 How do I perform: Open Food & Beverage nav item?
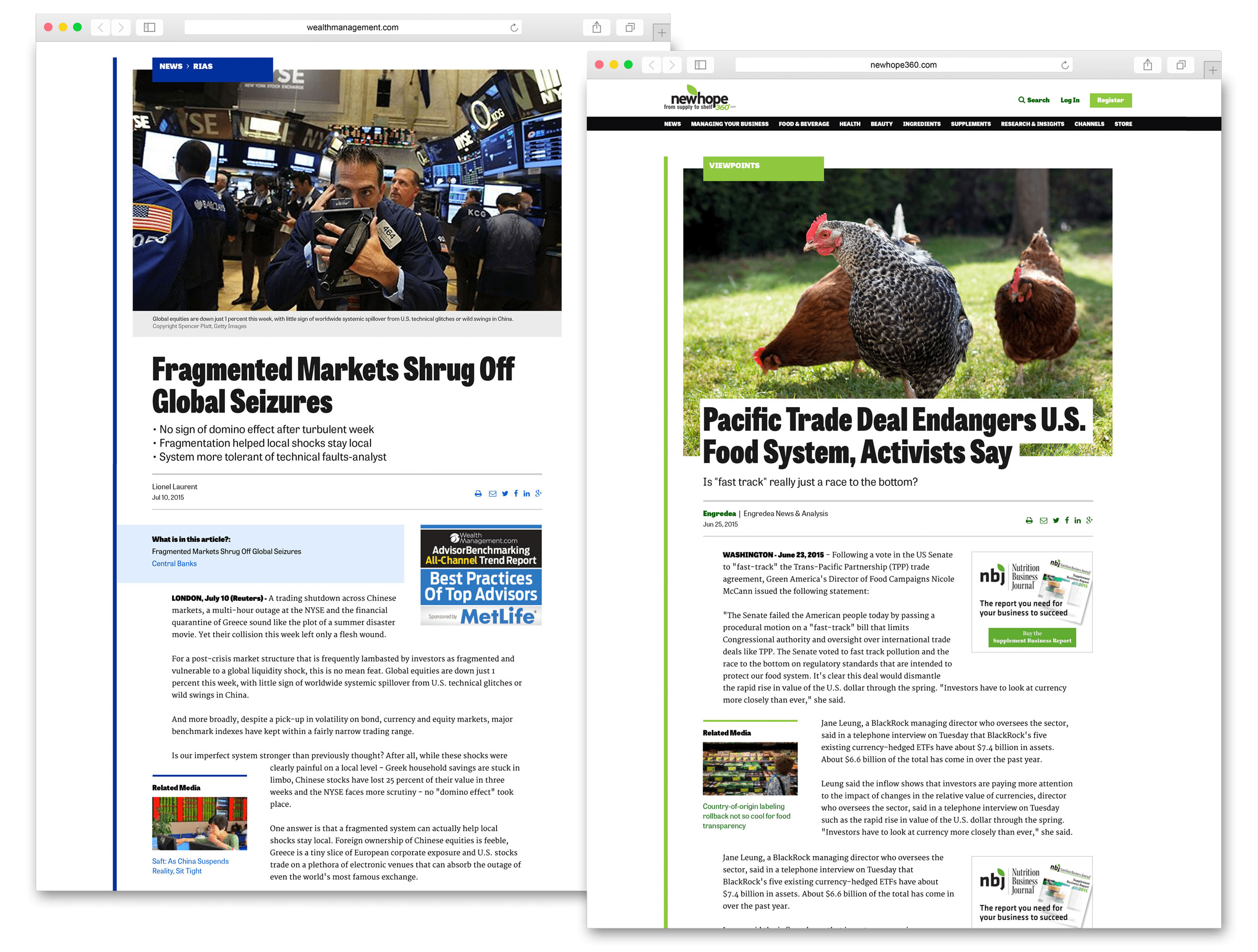804,124
